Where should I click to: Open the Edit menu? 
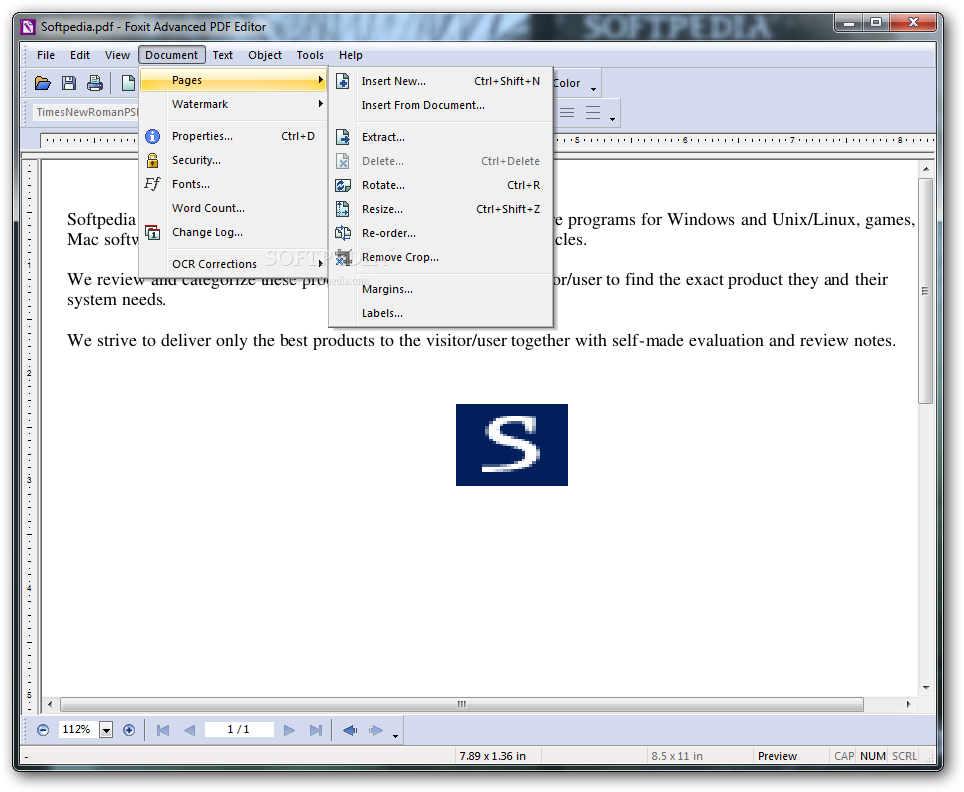[80, 55]
